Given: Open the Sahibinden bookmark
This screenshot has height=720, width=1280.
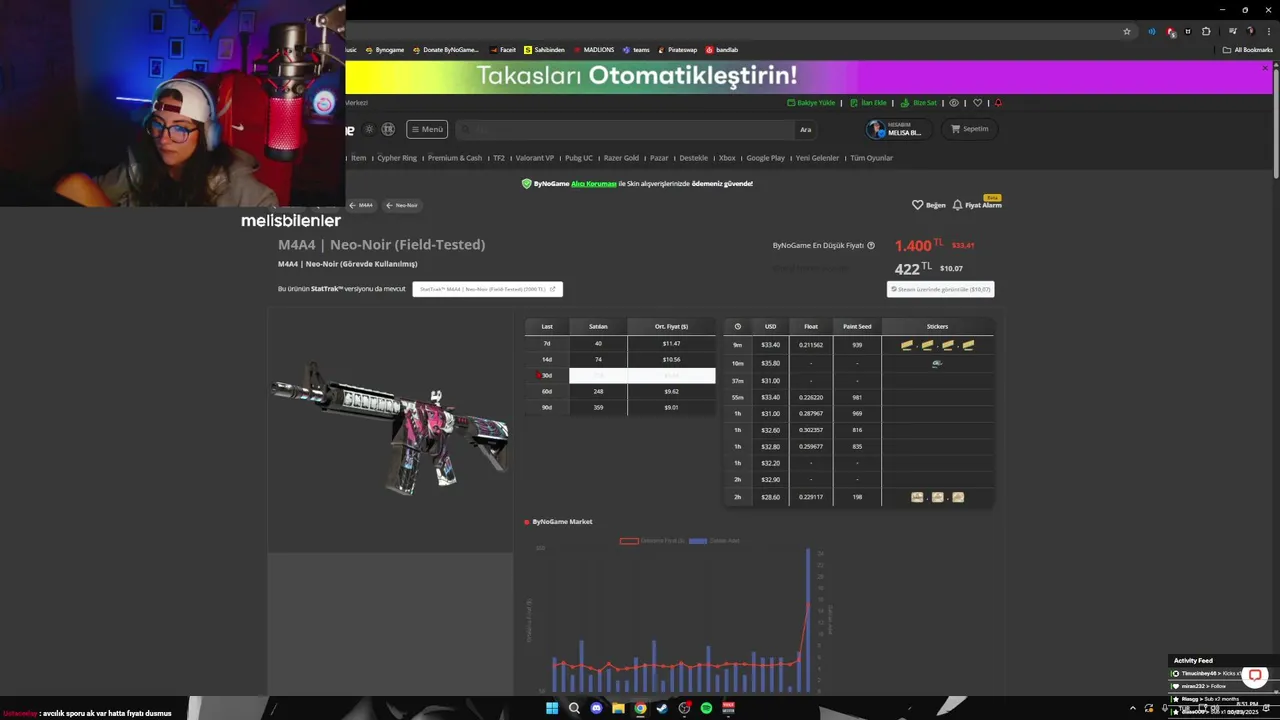Looking at the screenshot, I should click(545, 50).
